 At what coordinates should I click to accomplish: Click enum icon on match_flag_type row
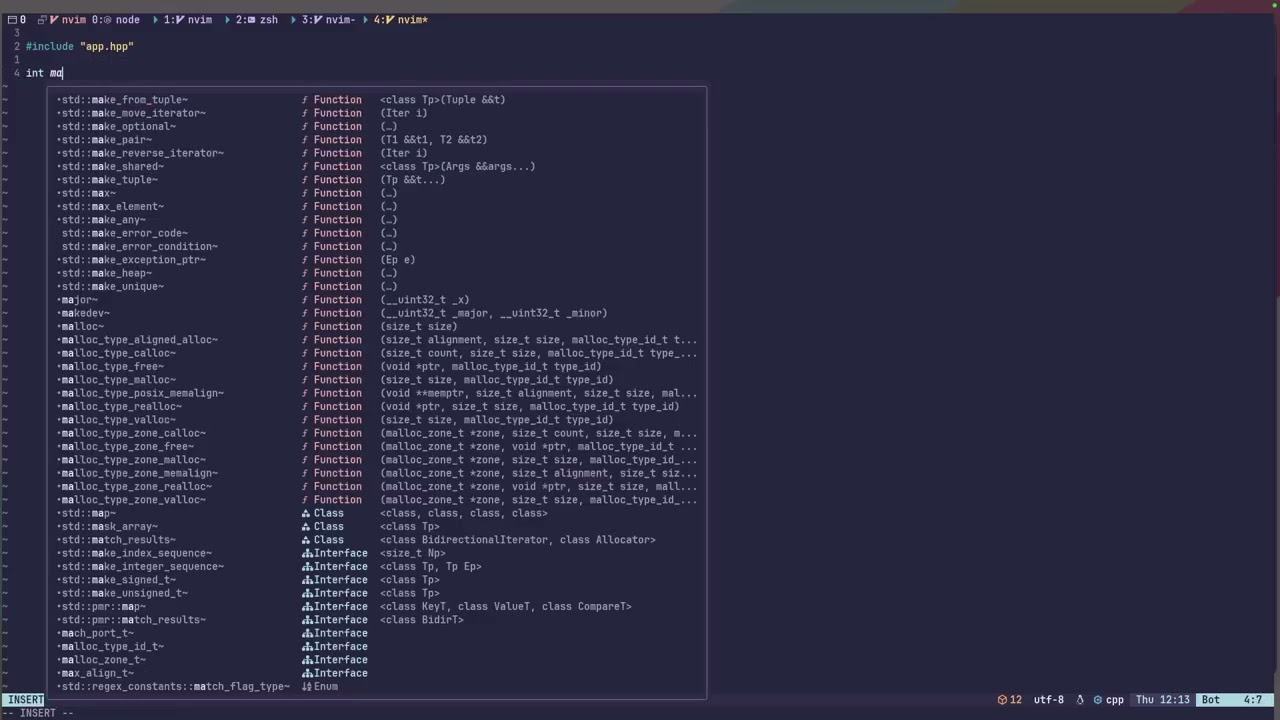click(306, 687)
